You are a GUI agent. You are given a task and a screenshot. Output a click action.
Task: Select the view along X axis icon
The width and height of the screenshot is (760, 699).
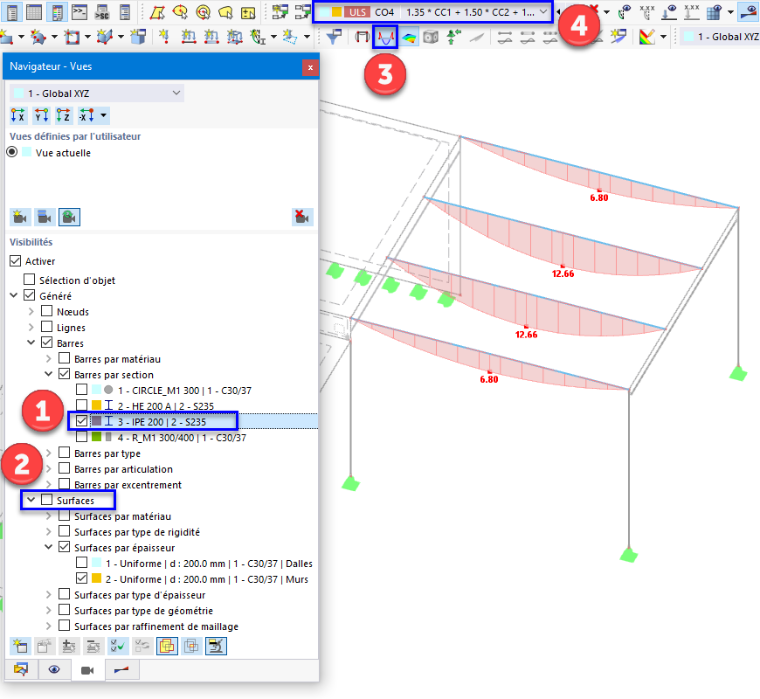(x=18, y=115)
